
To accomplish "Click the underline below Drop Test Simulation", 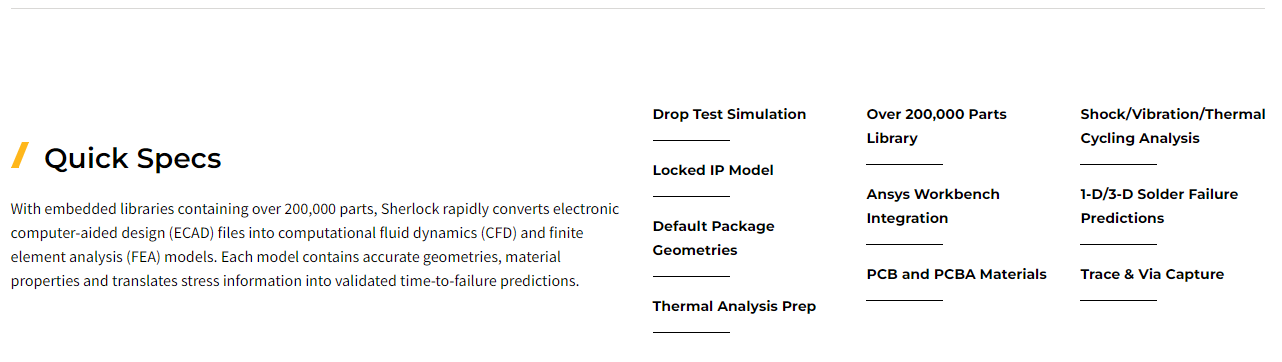I will coord(691,141).
